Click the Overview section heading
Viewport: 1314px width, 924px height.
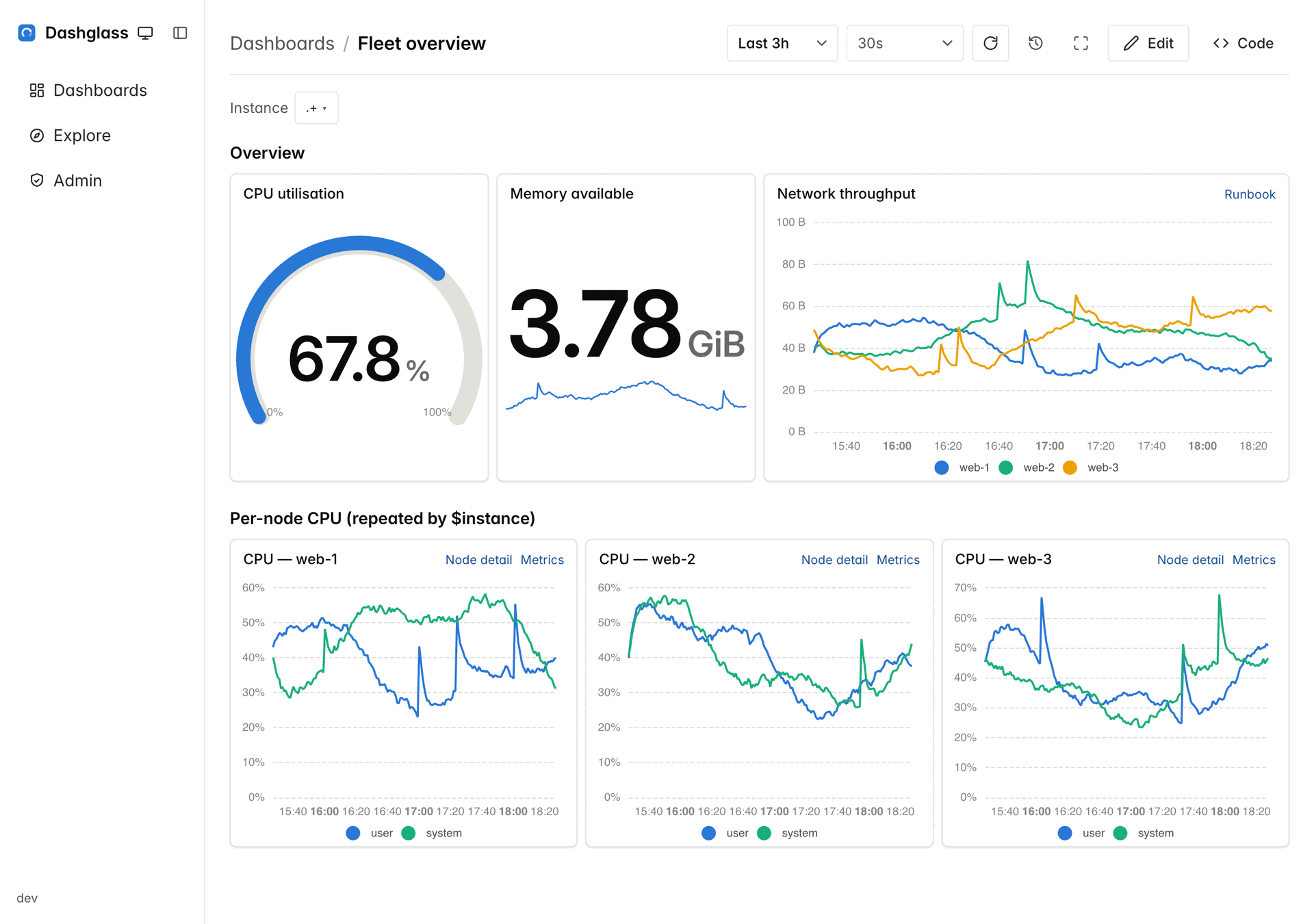[267, 153]
